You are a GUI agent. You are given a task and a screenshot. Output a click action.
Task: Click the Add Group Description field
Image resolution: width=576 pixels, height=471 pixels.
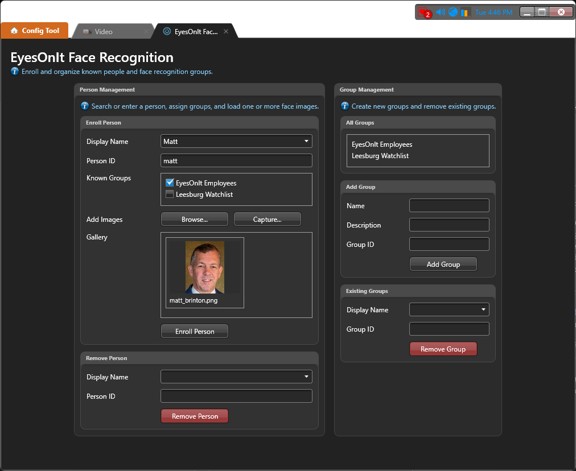(449, 225)
